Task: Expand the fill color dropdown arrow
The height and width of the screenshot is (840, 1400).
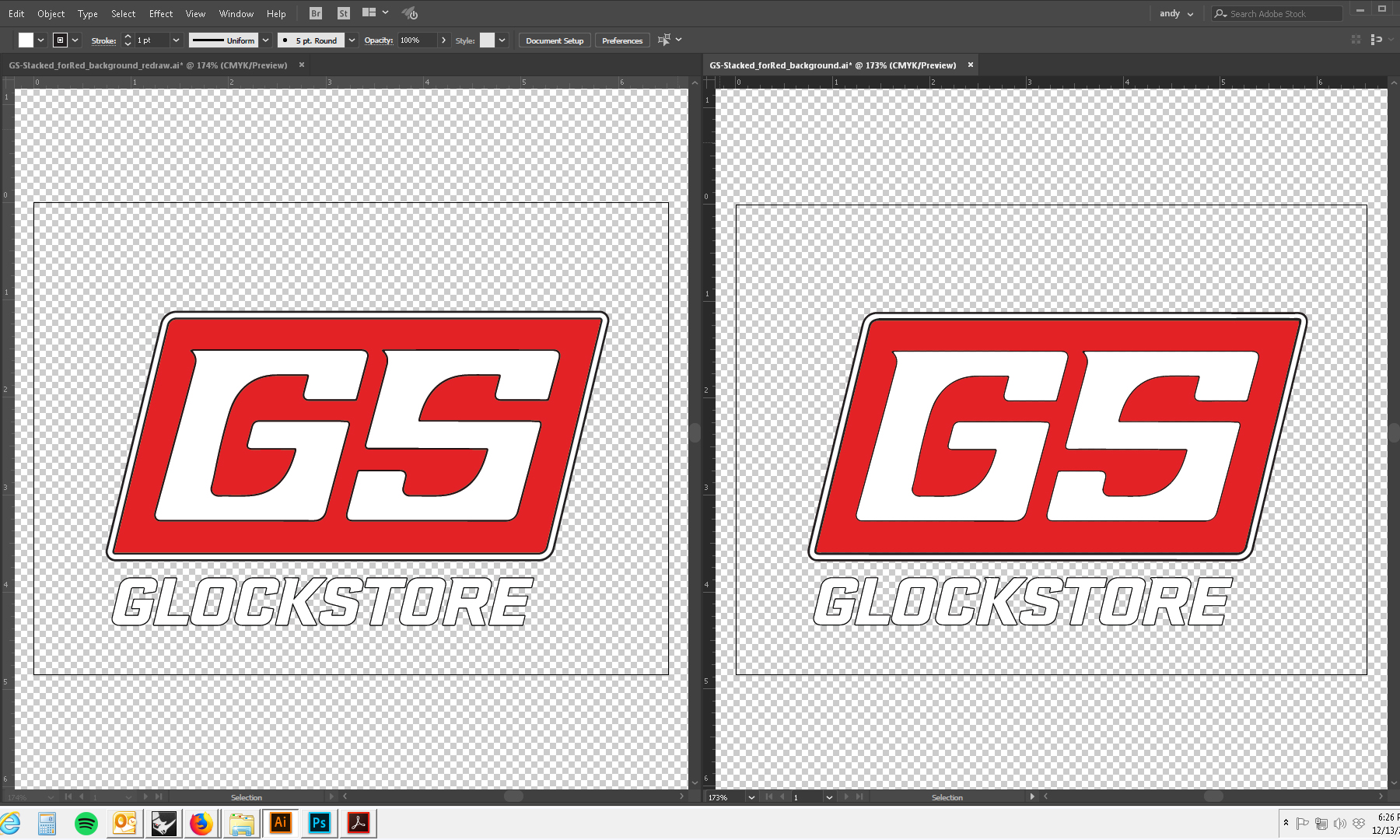Action: click(40, 40)
